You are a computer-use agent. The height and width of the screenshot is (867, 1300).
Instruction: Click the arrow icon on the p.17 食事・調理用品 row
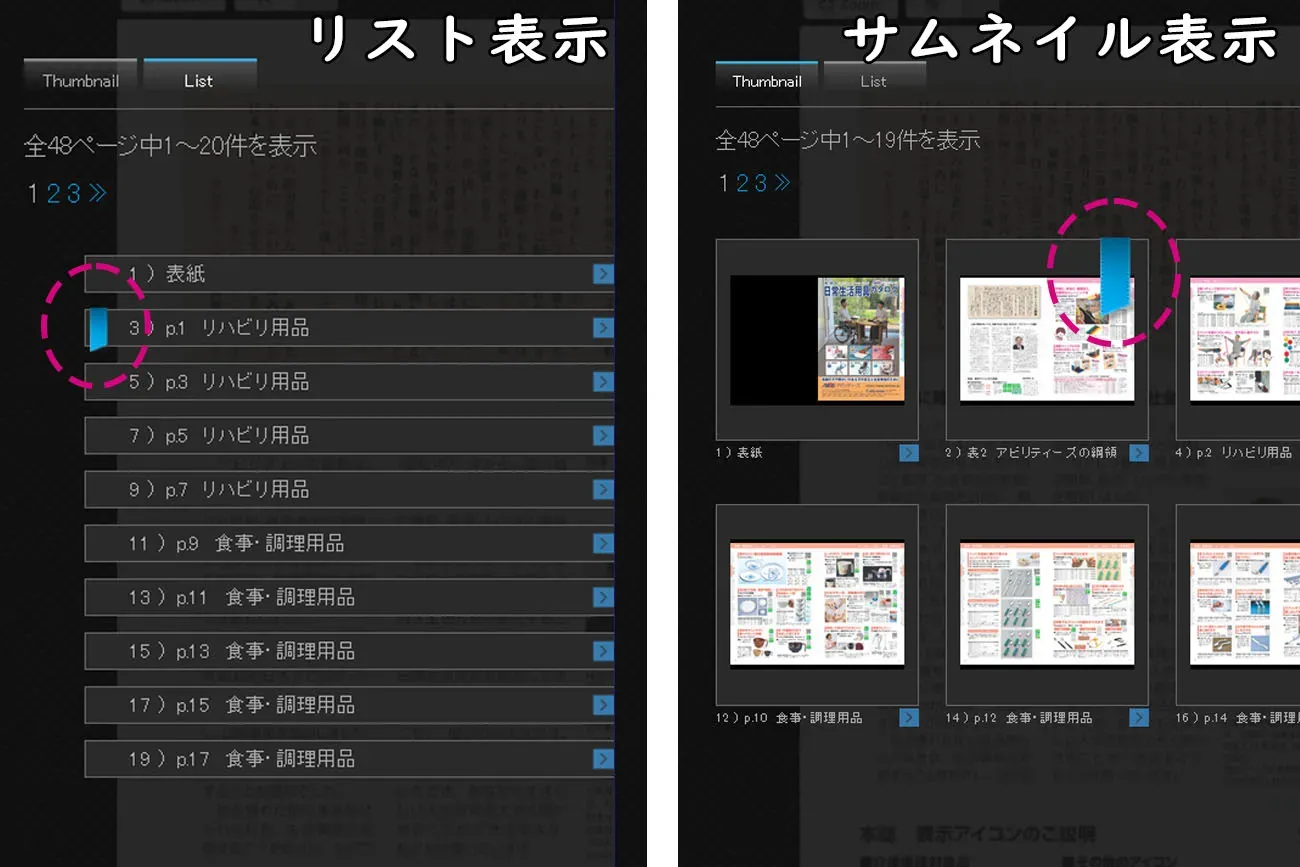(602, 760)
